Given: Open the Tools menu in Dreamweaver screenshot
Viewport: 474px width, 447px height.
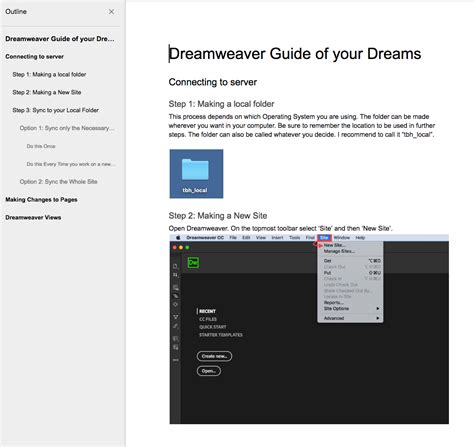Looking at the screenshot, I should (x=295, y=238).
